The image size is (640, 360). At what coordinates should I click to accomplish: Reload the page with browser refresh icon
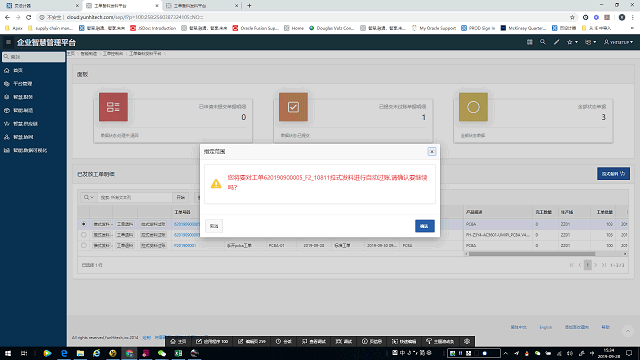[29, 17]
